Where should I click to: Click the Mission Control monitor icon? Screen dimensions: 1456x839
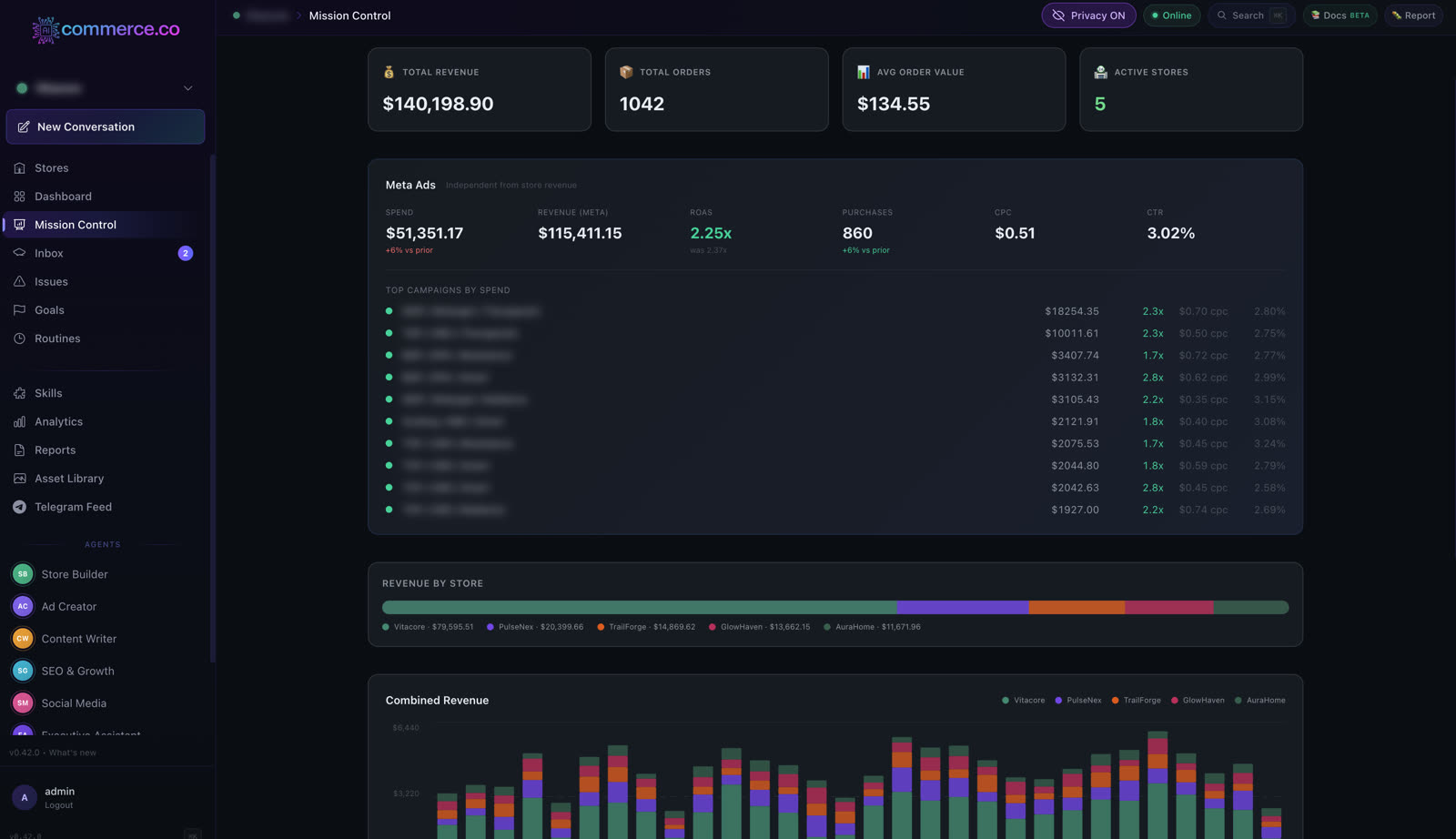click(19, 225)
